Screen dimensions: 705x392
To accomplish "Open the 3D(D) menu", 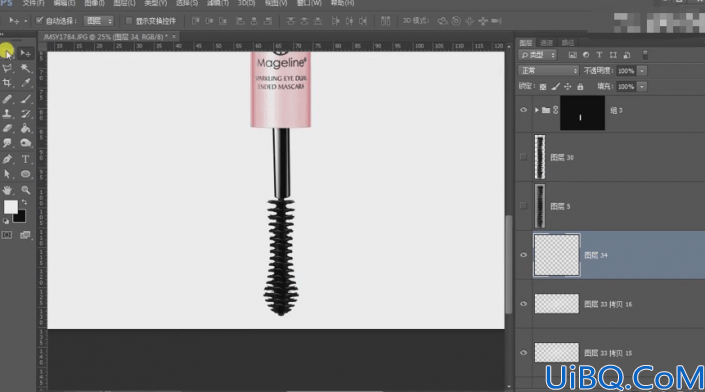I will click(x=246, y=3).
